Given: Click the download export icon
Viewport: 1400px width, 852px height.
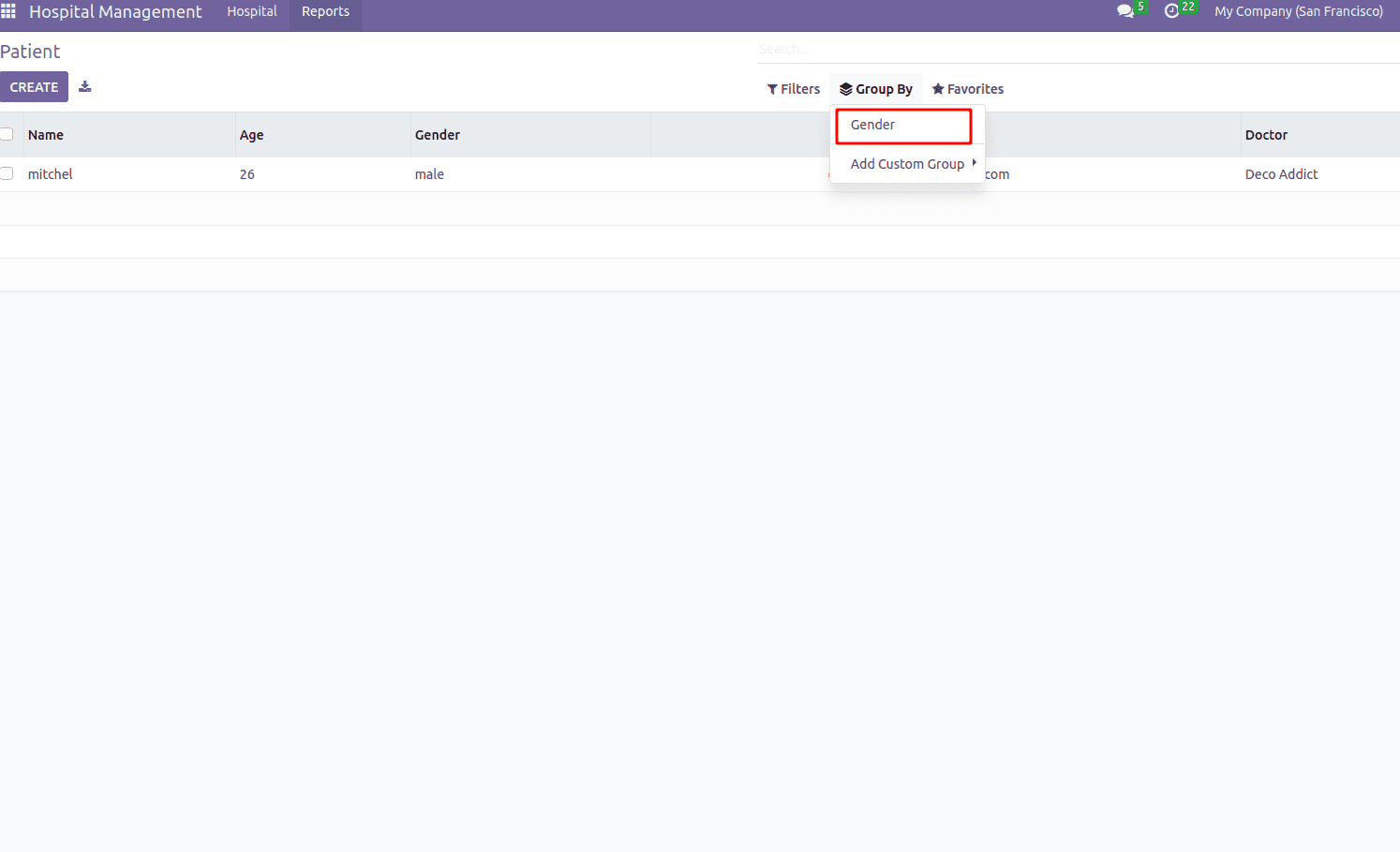Looking at the screenshot, I should (x=85, y=86).
